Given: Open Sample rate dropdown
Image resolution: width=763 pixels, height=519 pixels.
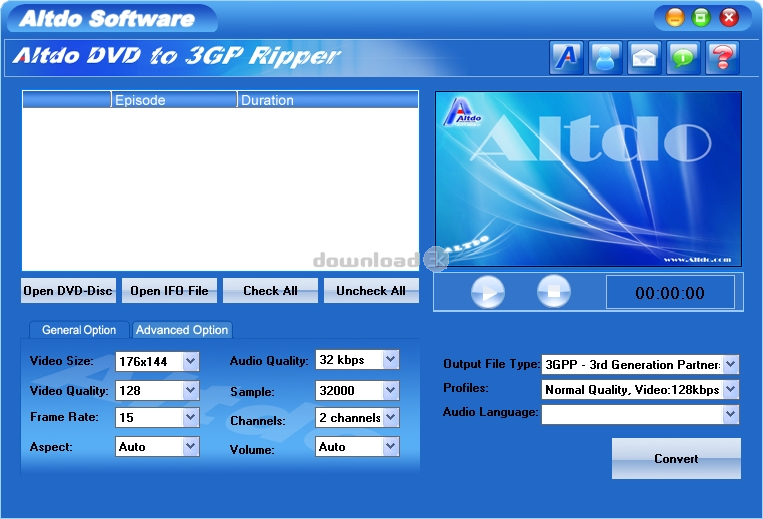Looking at the screenshot, I should point(391,390).
